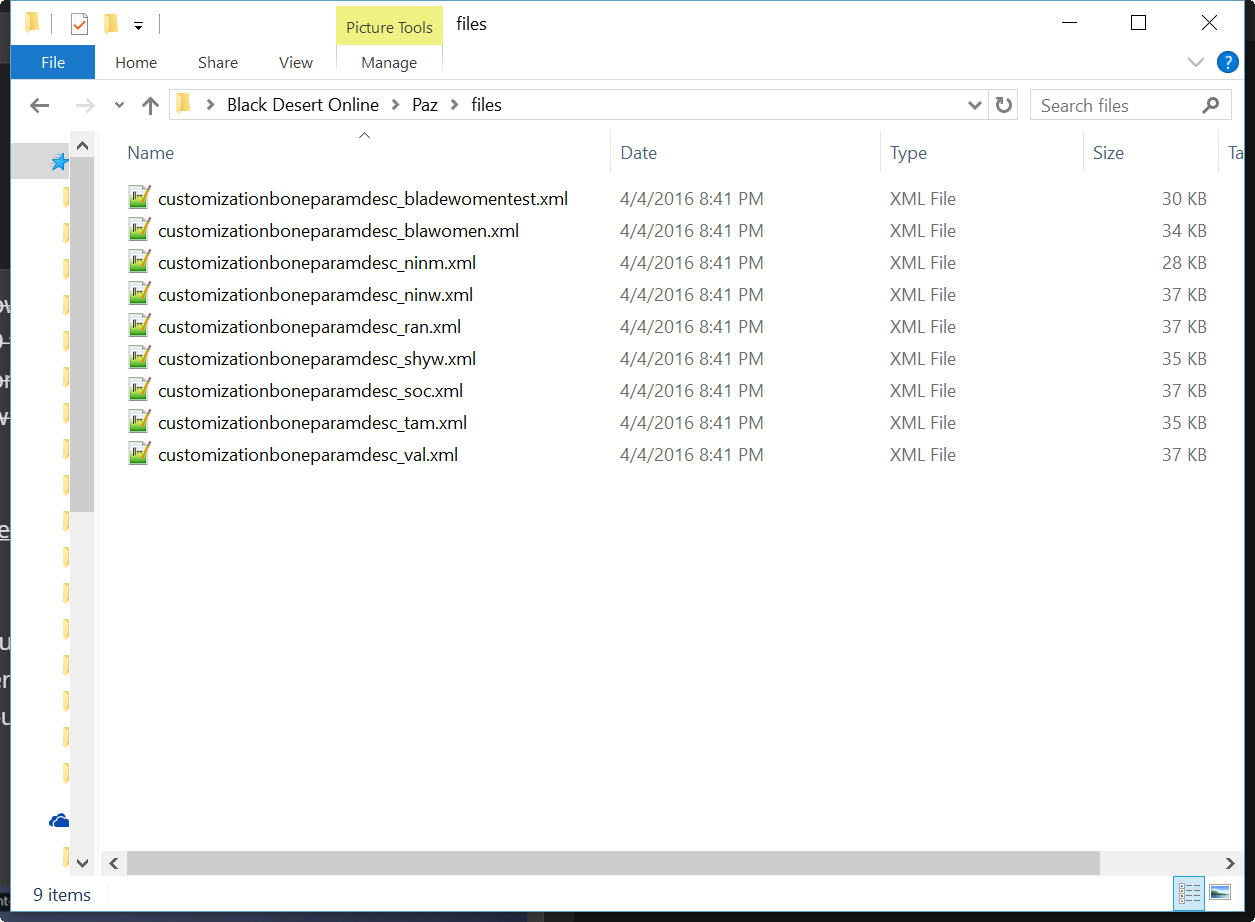Click the Refresh button beside address bar
Viewport: 1255px width, 922px height.
pos(1003,105)
